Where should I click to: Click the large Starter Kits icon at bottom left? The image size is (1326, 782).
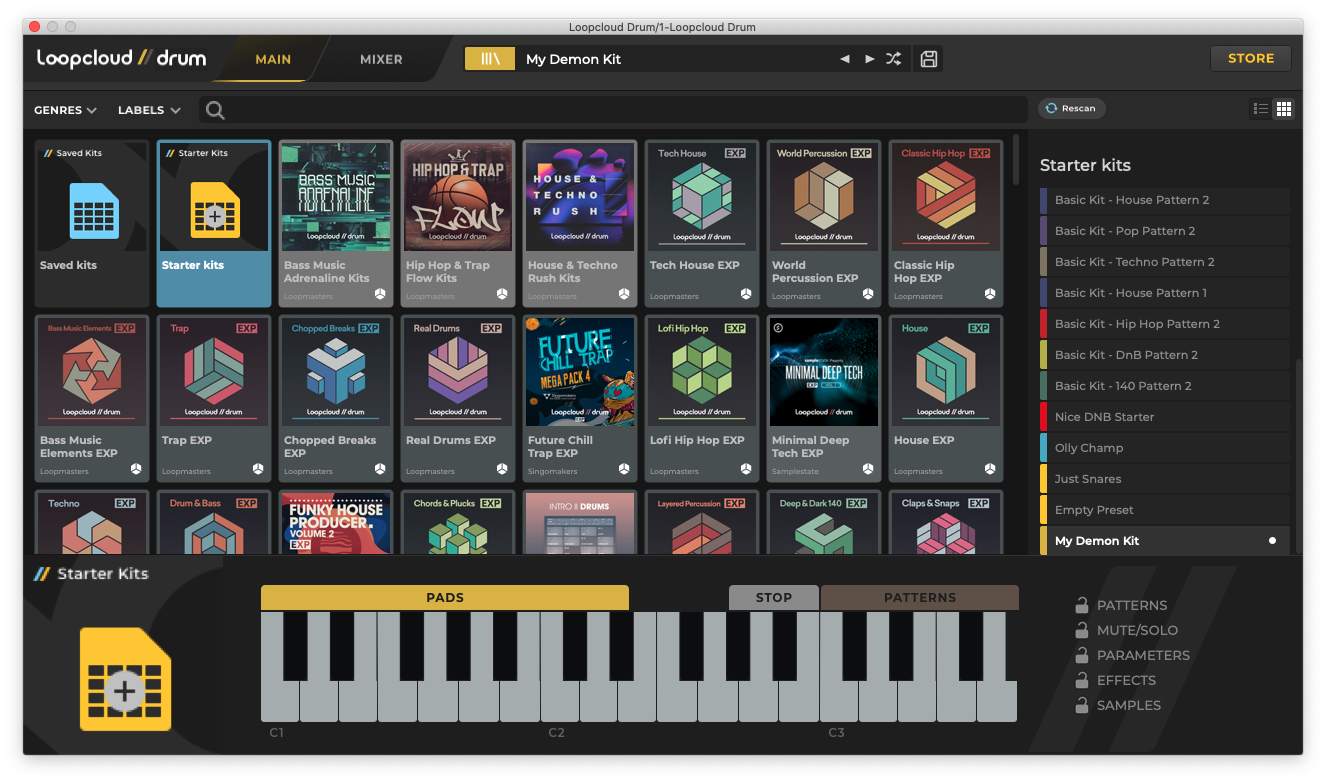point(126,679)
